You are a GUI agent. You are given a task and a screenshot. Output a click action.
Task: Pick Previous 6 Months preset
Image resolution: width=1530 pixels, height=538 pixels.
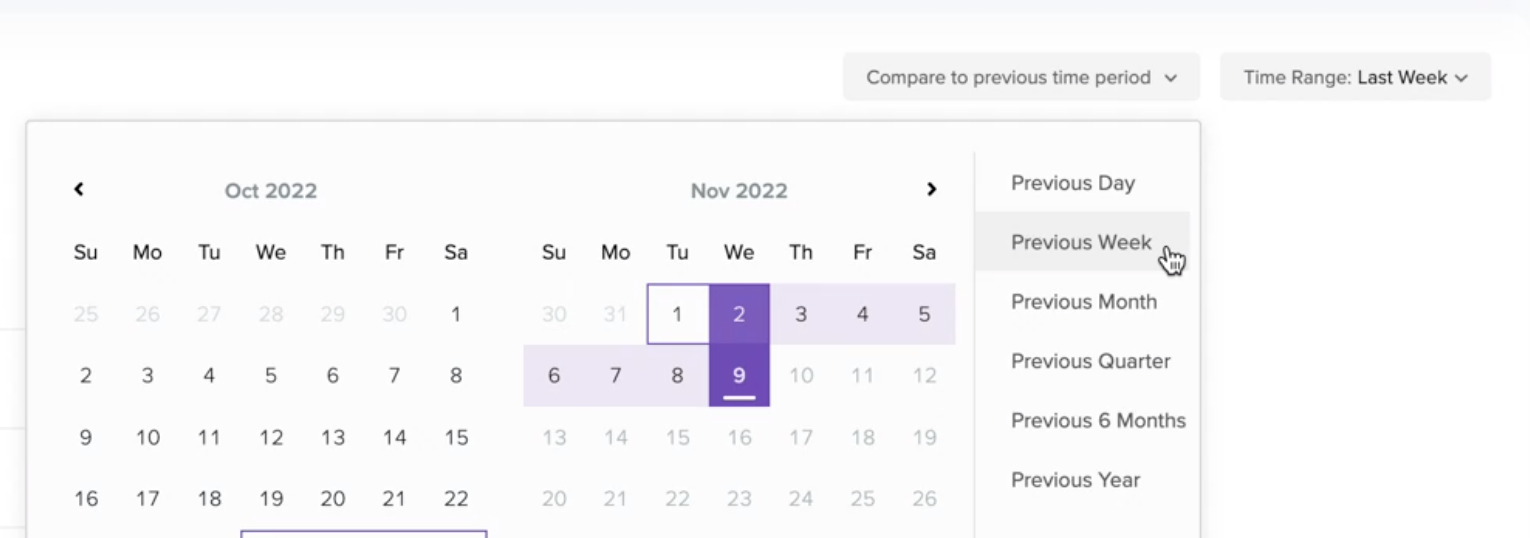tap(1098, 420)
